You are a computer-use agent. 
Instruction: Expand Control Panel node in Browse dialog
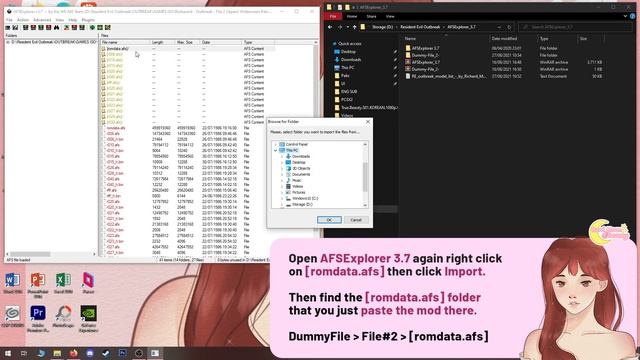[x=276, y=144]
